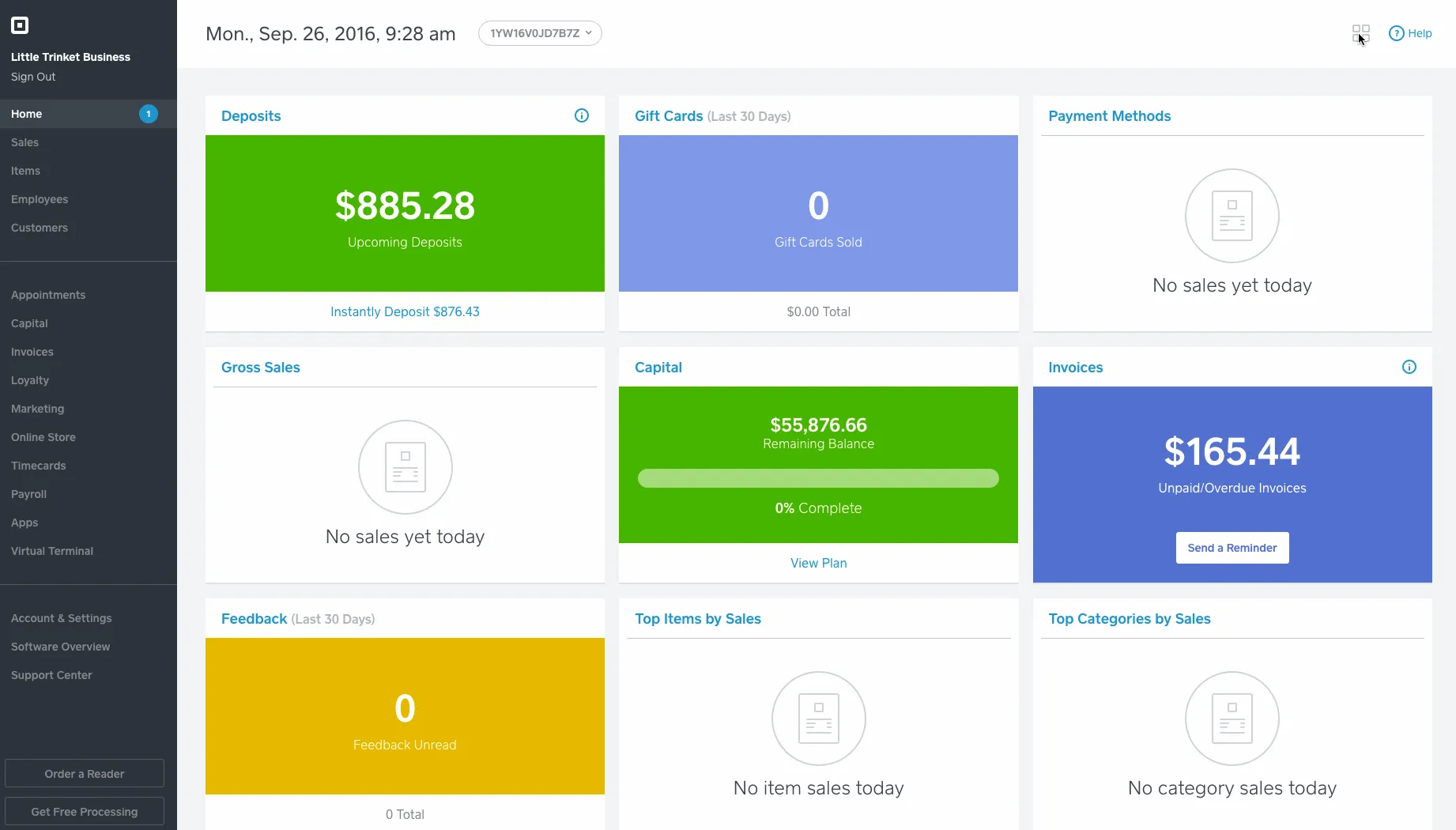The image size is (1456, 830).
Task: Click the Top Items by Sales title
Action: (698, 619)
